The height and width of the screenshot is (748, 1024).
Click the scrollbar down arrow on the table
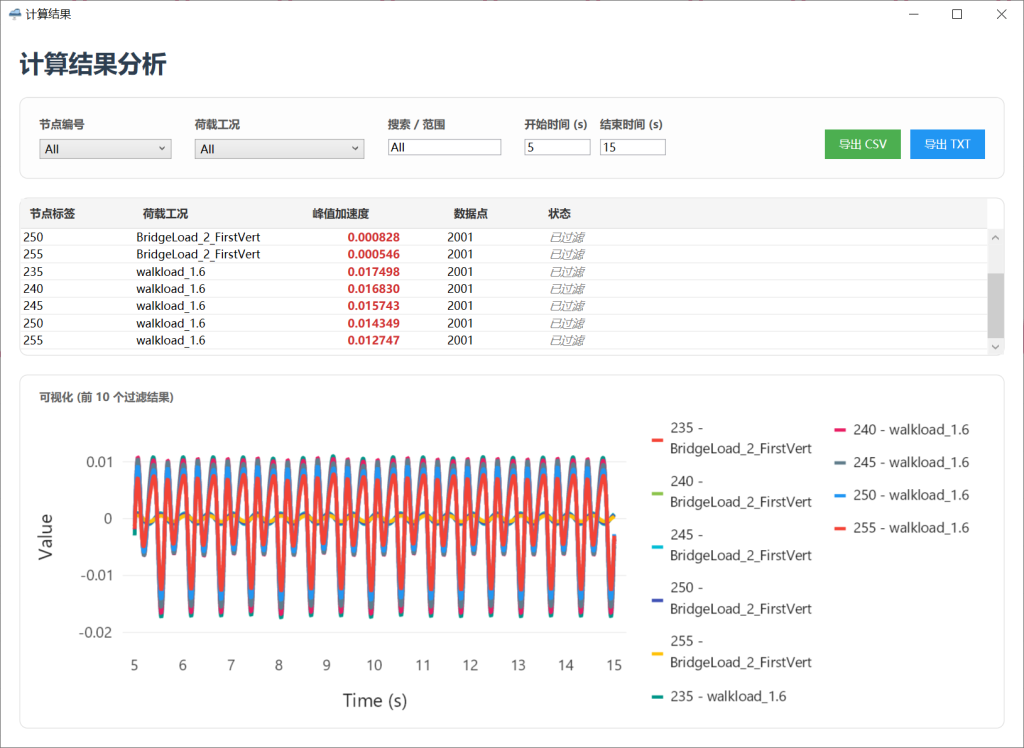994,345
